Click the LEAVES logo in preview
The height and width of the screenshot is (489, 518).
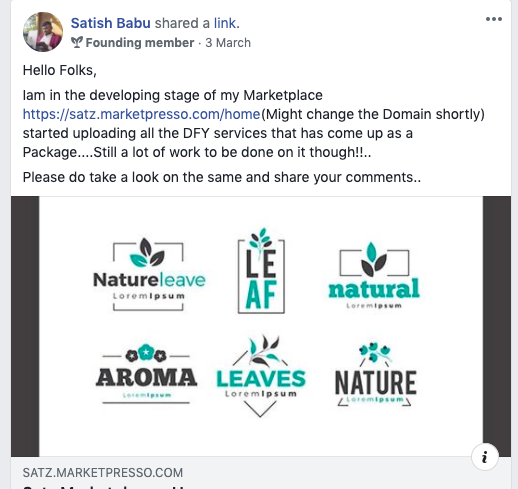point(261,376)
